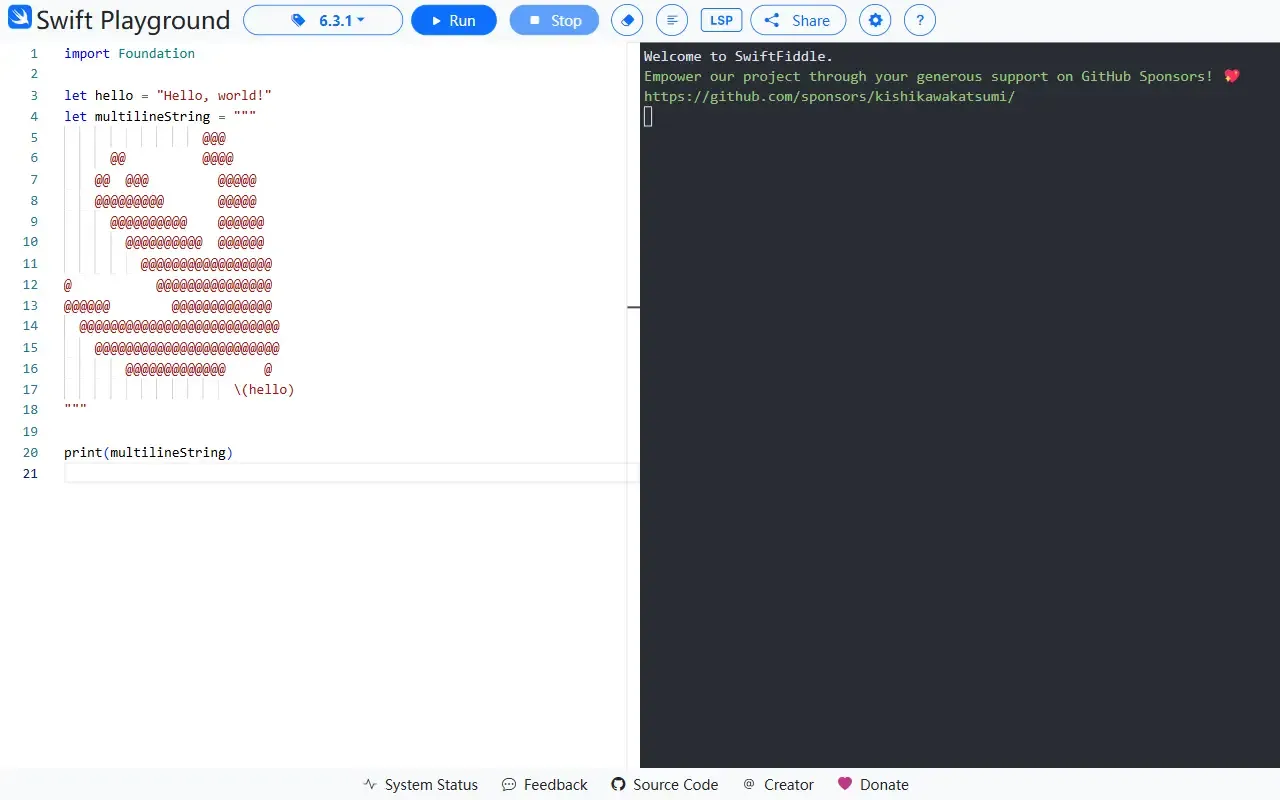Viewport: 1280px width, 800px height.
Task: Click line number 18 beside closing quotes
Action: (30, 411)
